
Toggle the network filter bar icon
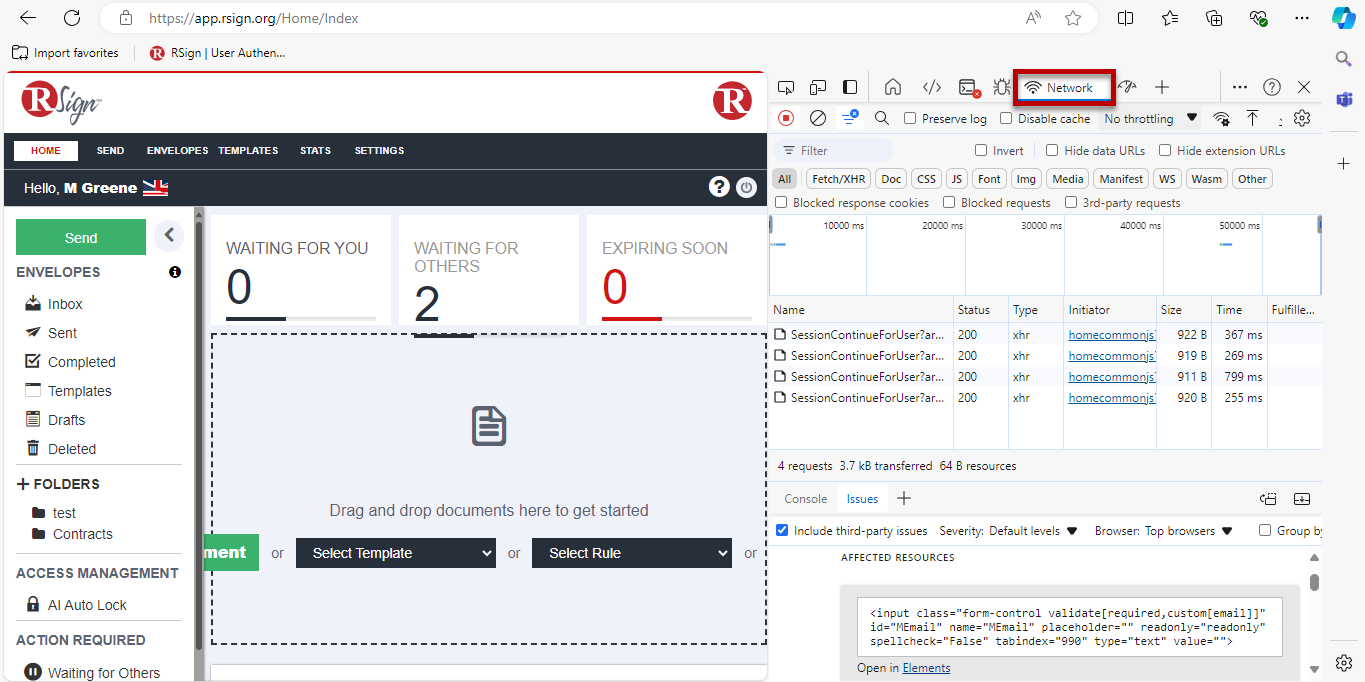(849, 118)
